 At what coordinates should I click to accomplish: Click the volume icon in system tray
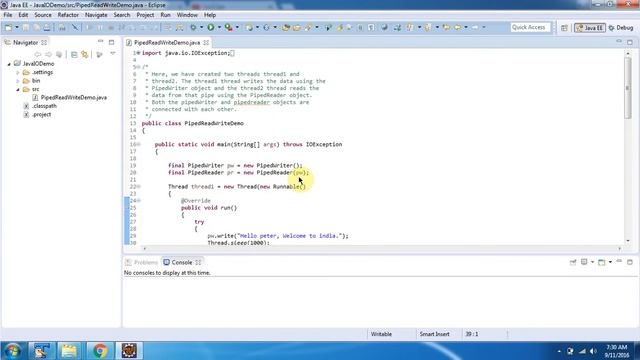pos(593,351)
